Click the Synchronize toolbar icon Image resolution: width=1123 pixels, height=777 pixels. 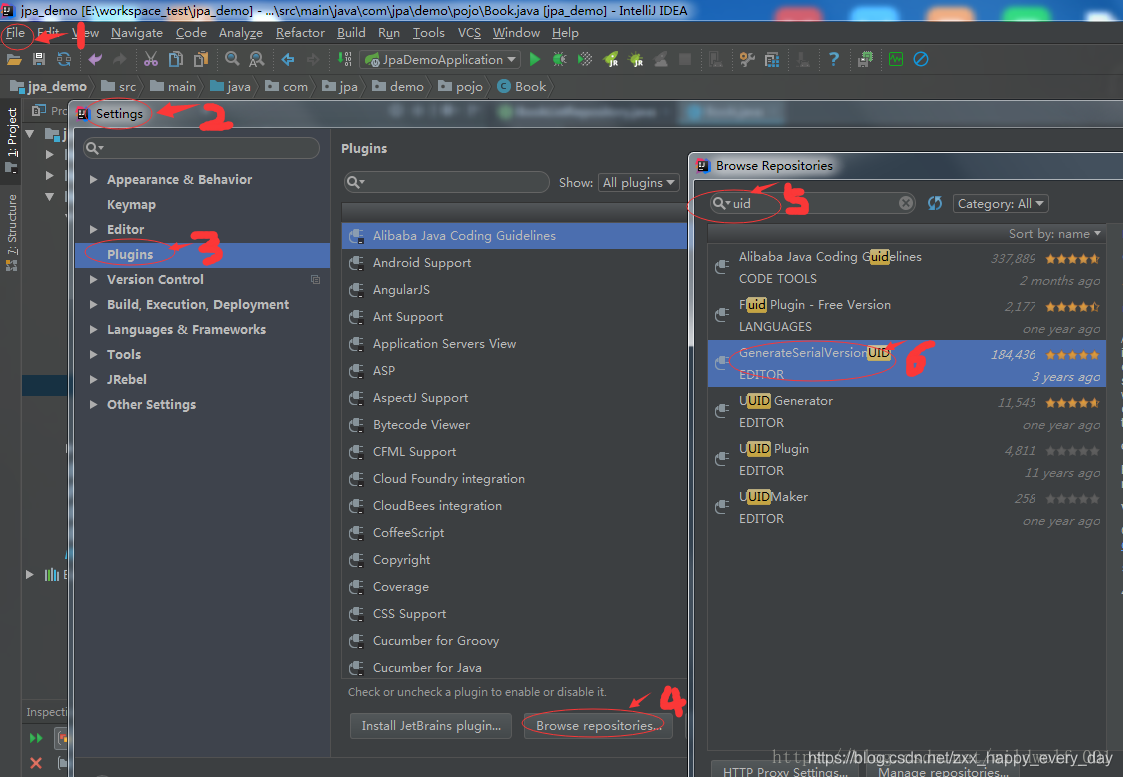[64, 59]
